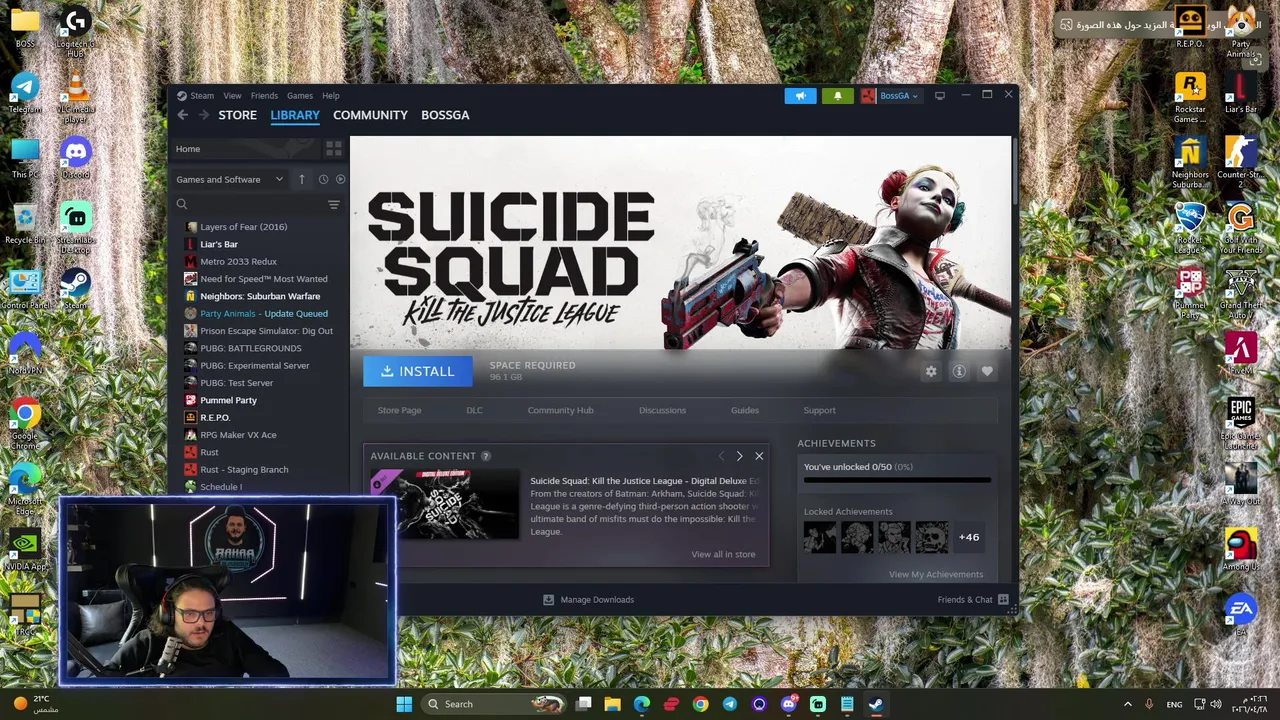This screenshot has width=1280, height=720.
Task: Filter ready-to-play games via play icon
Action: click(x=340, y=179)
